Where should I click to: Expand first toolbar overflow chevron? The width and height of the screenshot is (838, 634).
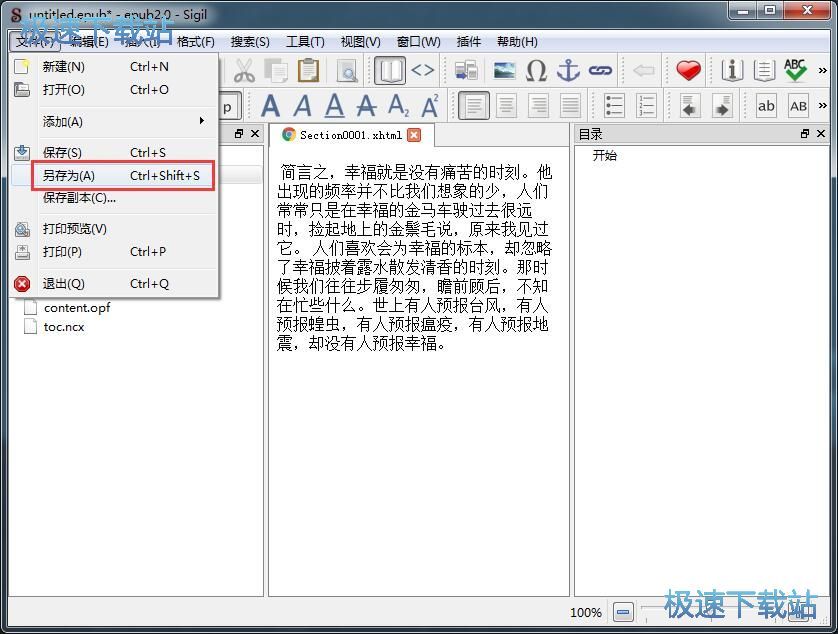coord(823,71)
